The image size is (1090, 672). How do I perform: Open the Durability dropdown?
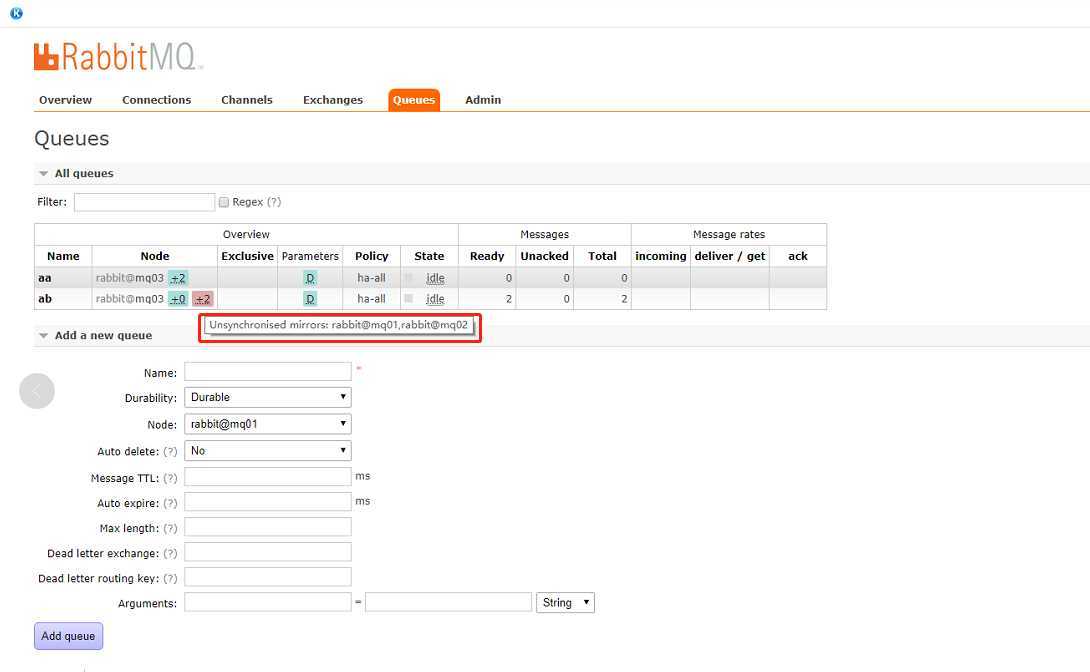(268, 398)
